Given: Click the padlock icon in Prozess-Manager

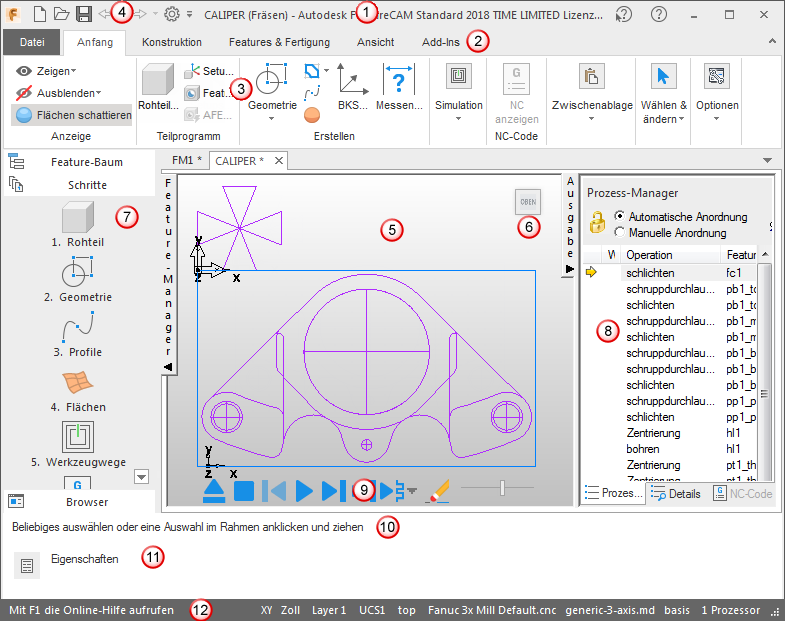Looking at the screenshot, I should (x=597, y=222).
